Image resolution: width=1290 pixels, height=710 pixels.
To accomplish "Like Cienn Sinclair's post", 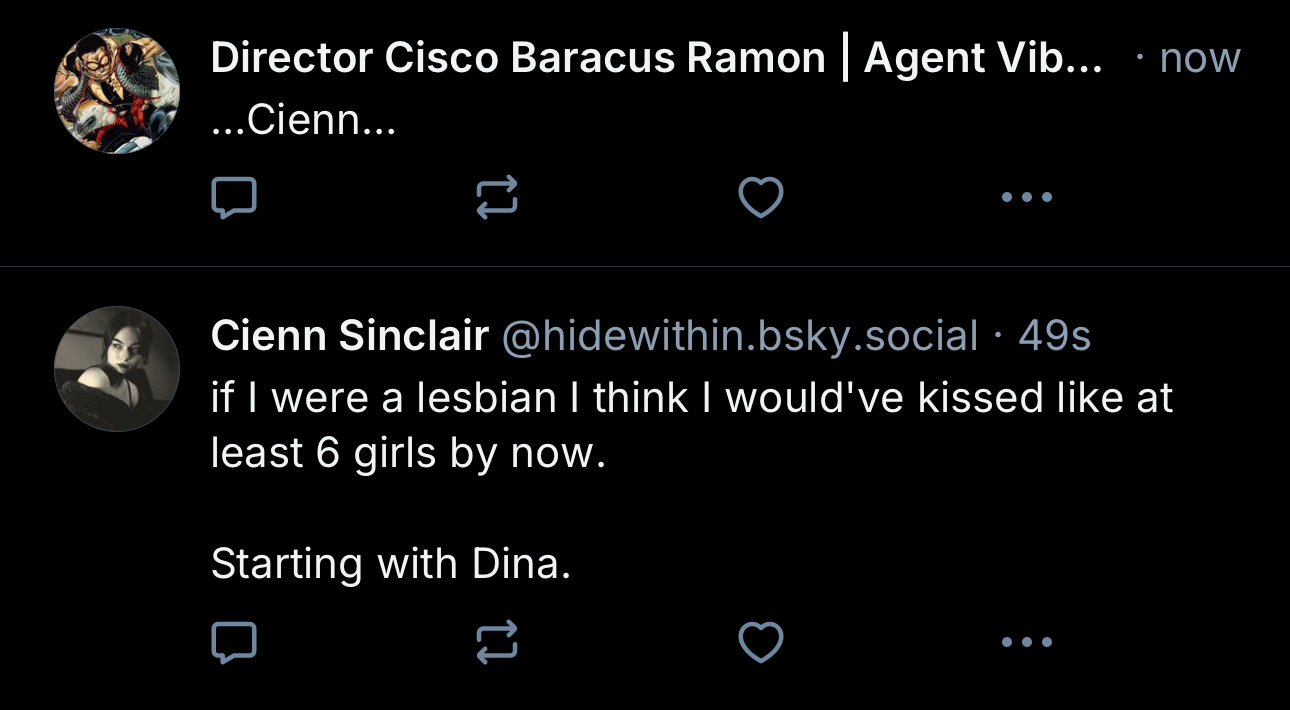I will pos(760,641).
